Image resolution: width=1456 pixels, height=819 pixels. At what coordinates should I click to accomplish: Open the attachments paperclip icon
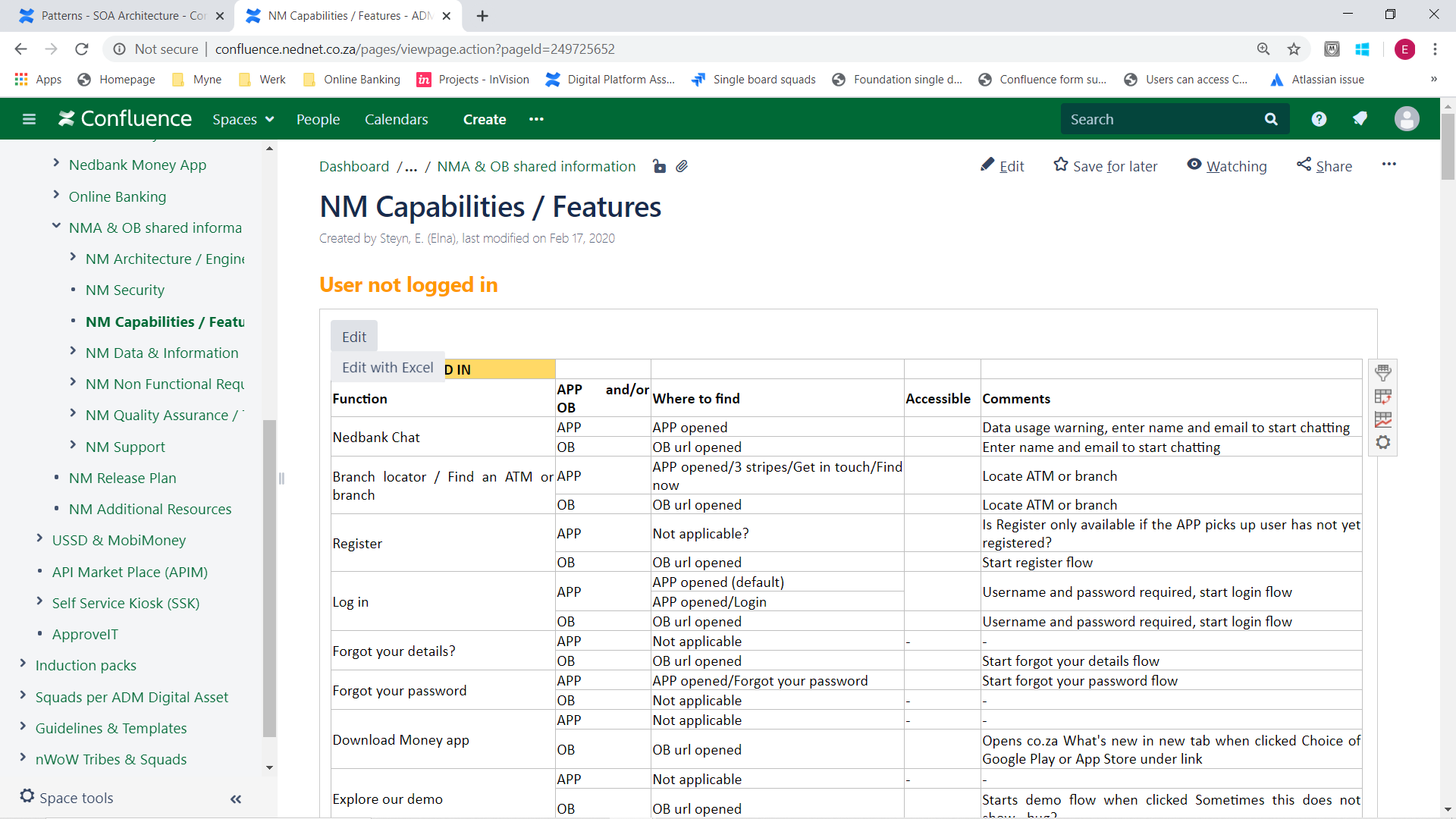(x=682, y=166)
